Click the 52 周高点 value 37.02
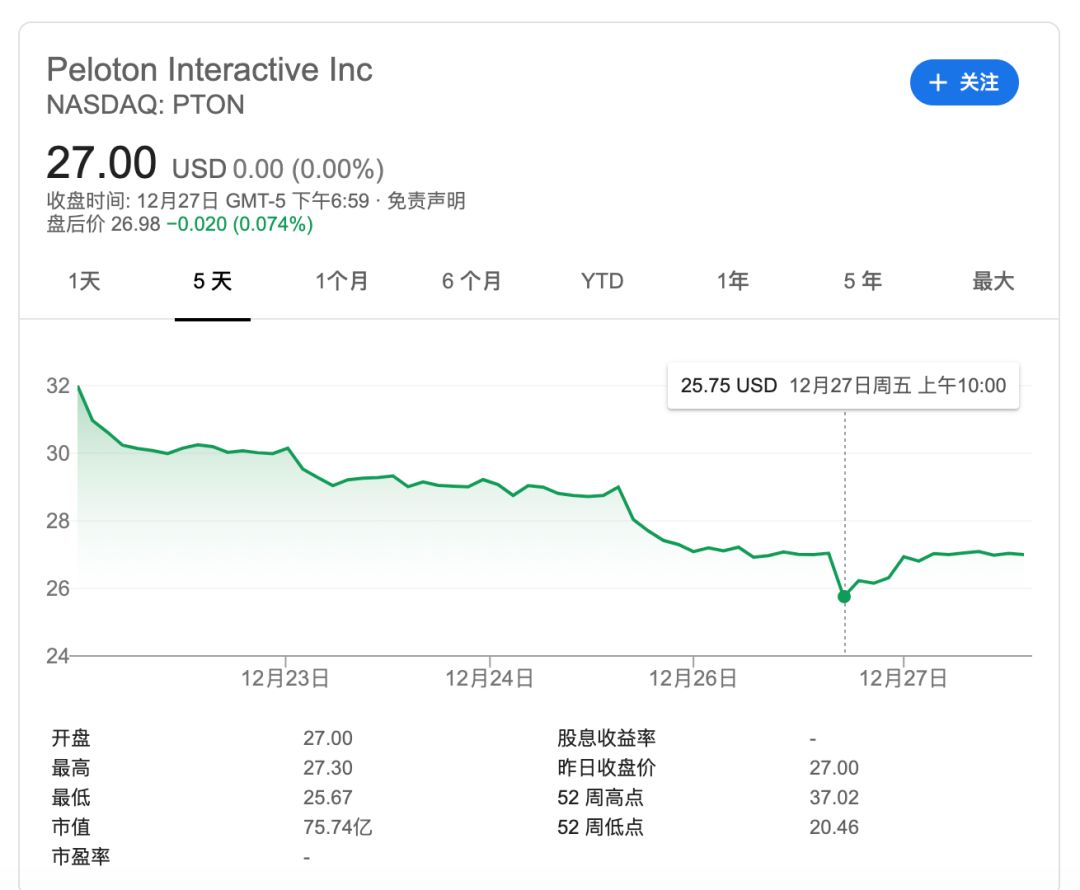Image resolution: width=1080 pixels, height=890 pixels. click(834, 798)
